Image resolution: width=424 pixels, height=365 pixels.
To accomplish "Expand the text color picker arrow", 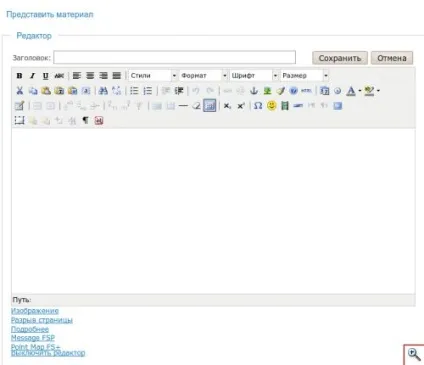I will (x=360, y=91).
